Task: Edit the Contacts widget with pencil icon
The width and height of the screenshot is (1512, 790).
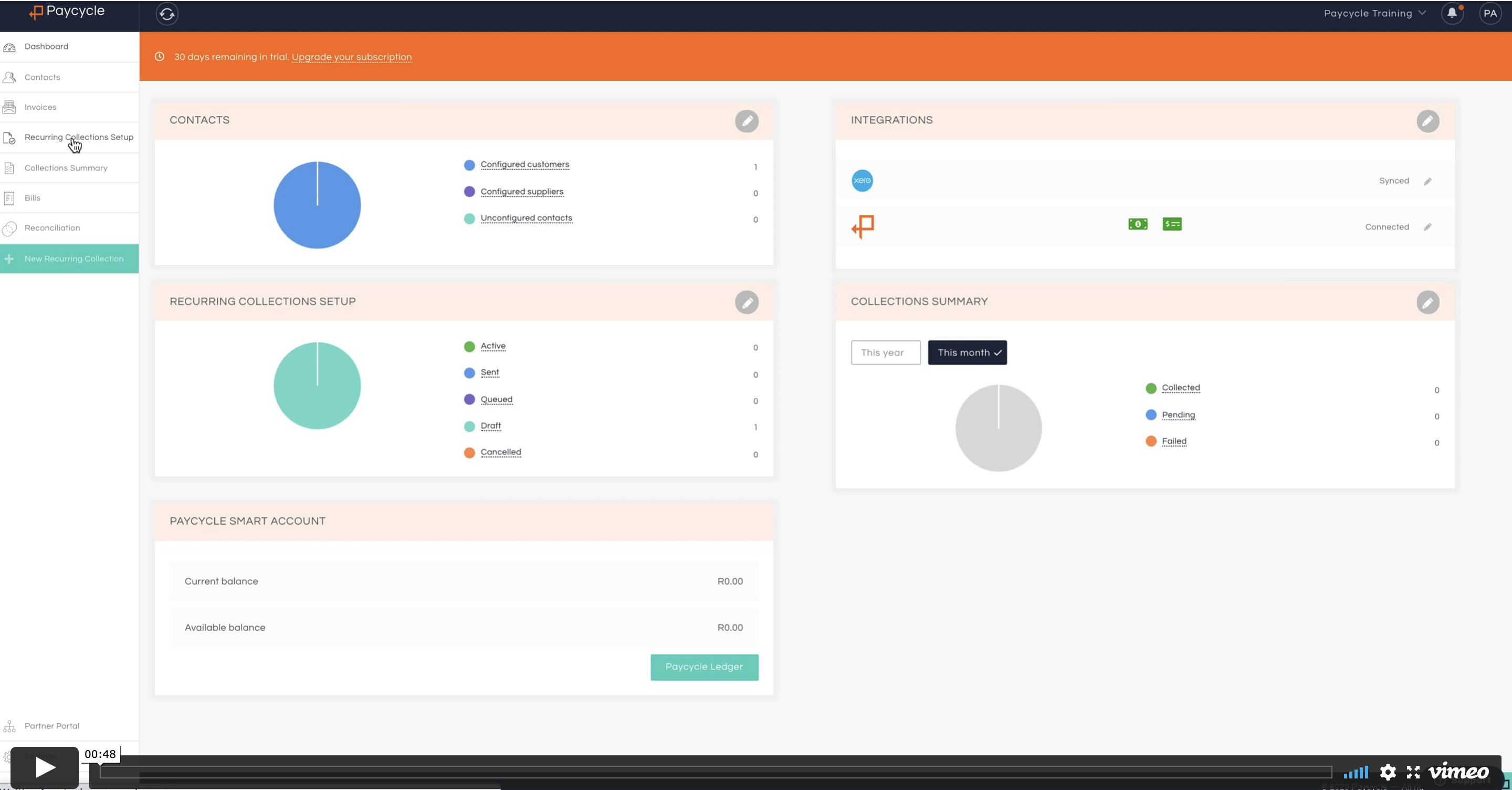Action: [x=747, y=121]
